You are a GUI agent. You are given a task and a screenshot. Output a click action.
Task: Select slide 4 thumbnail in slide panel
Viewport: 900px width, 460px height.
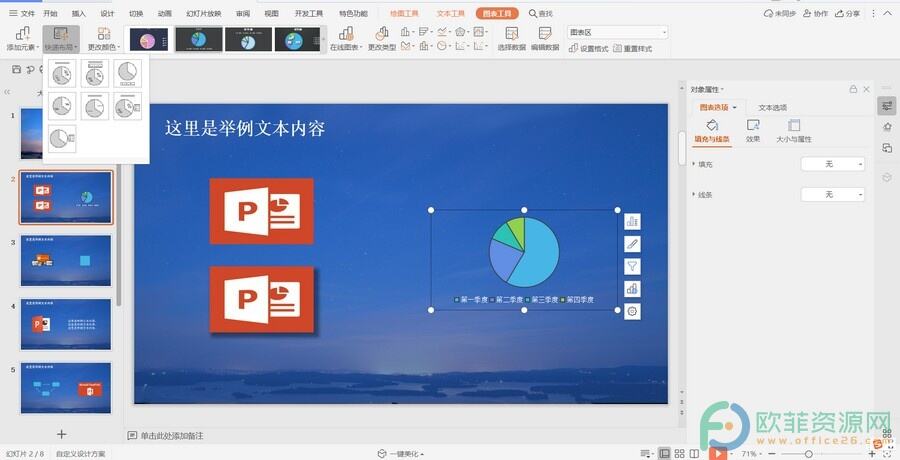pyautogui.click(x=66, y=324)
